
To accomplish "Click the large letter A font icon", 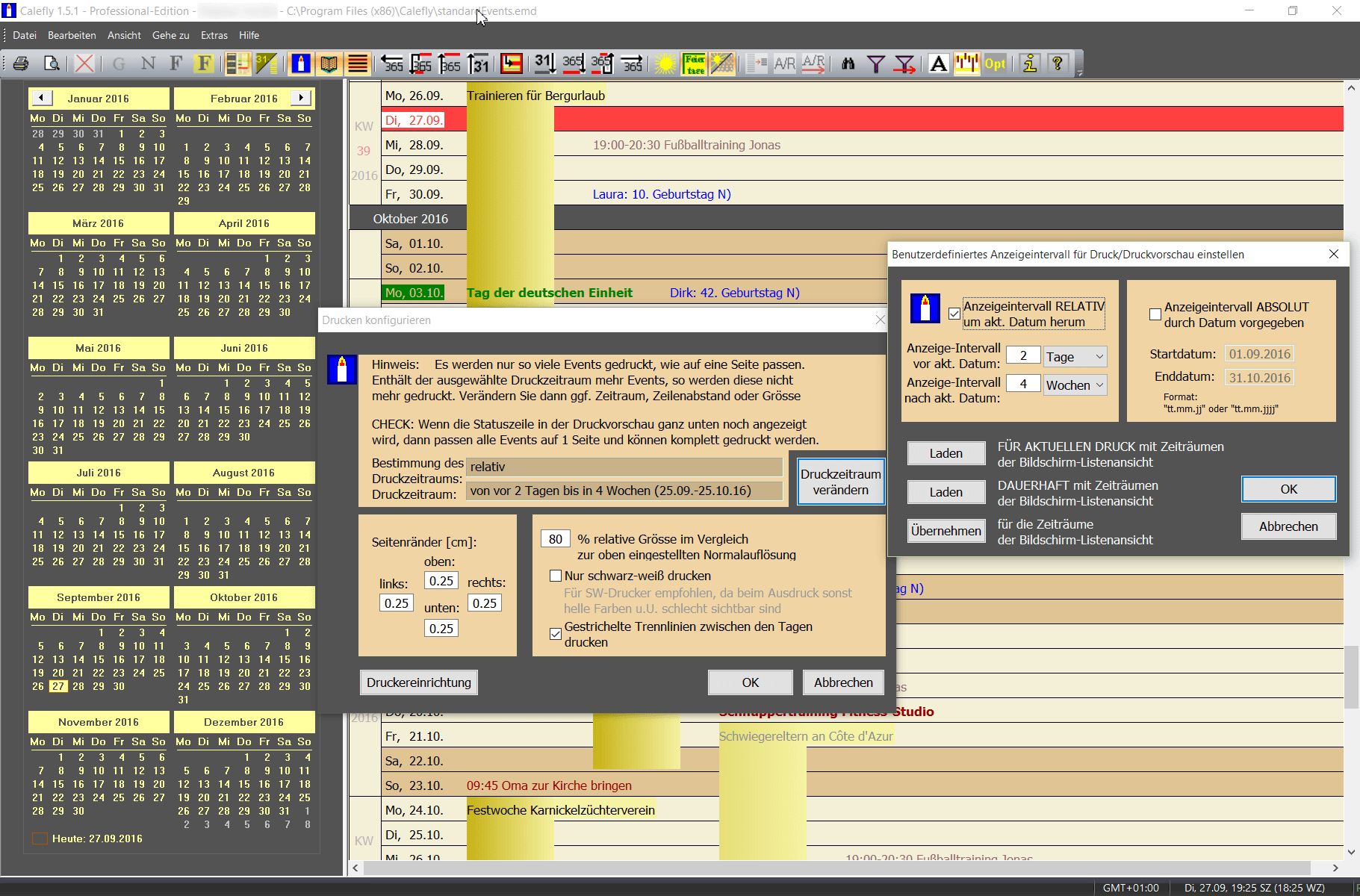I will [939, 63].
